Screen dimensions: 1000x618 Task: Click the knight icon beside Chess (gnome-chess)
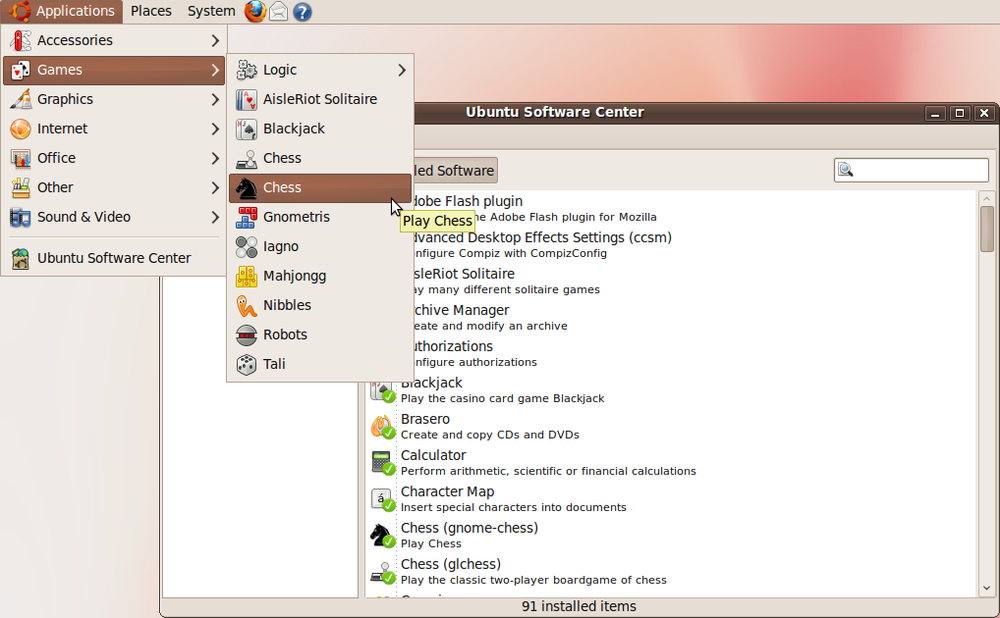tap(382, 535)
